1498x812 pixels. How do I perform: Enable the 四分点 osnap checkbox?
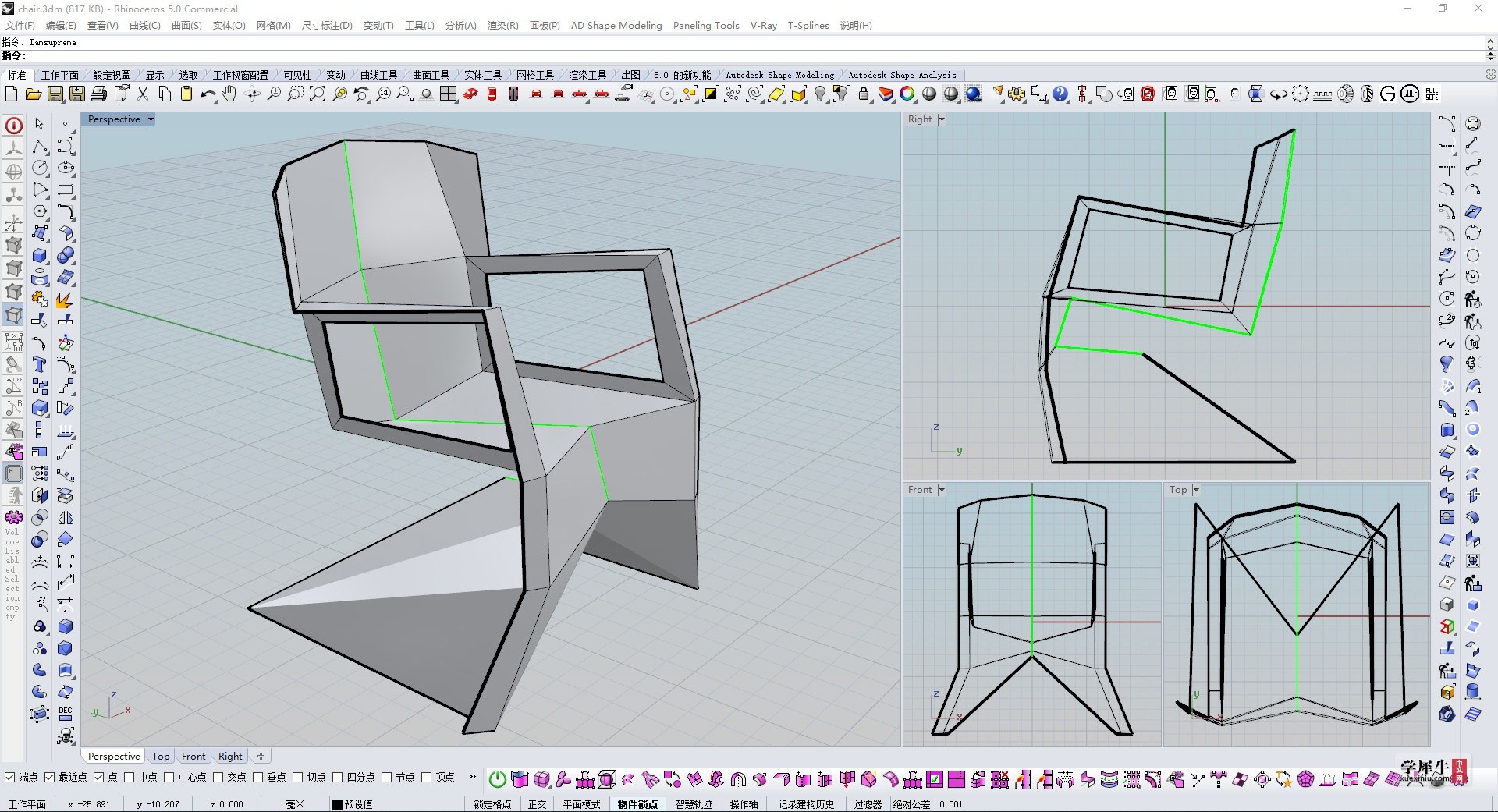[338, 777]
